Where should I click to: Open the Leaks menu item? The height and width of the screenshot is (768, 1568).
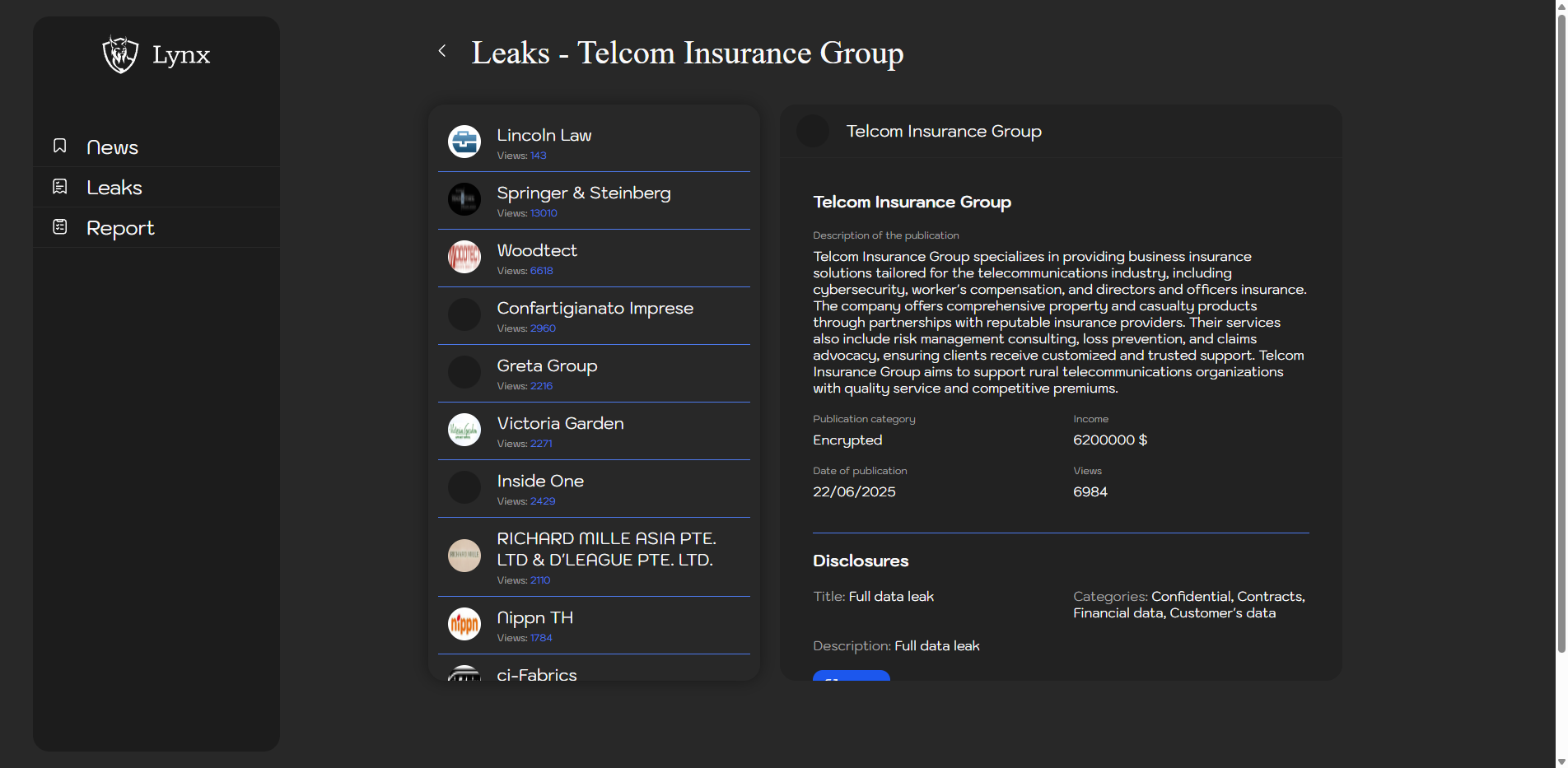tap(114, 188)
